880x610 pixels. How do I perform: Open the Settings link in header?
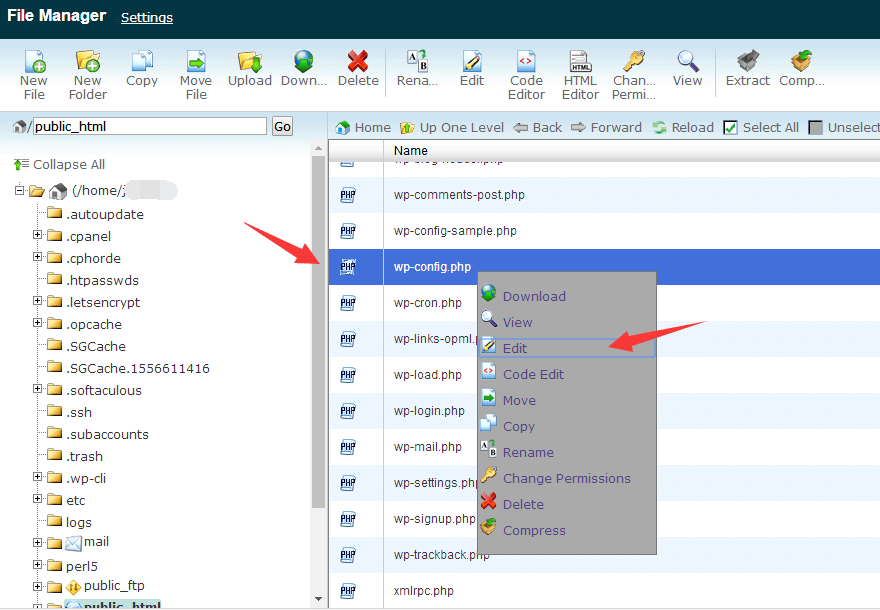pyautogui.click(x=147, y=17)
